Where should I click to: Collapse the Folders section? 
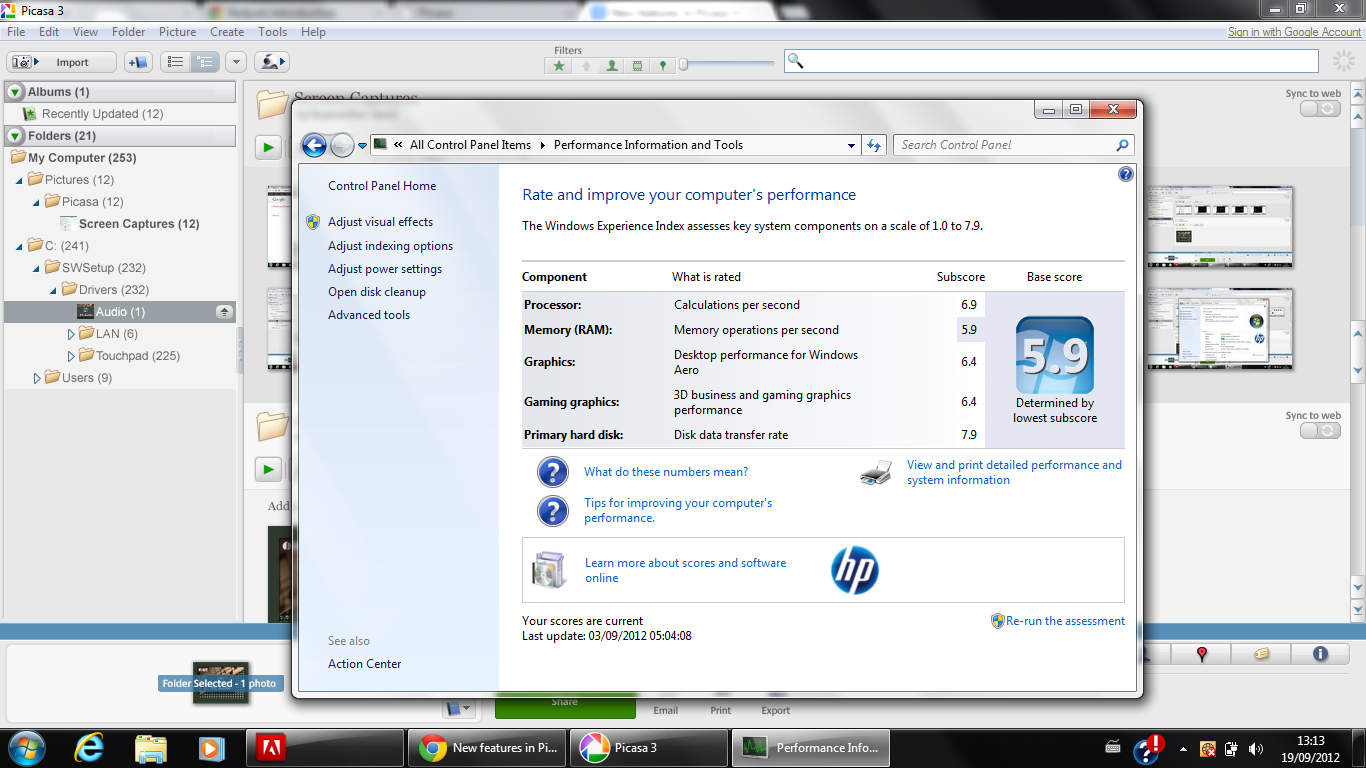16,136
